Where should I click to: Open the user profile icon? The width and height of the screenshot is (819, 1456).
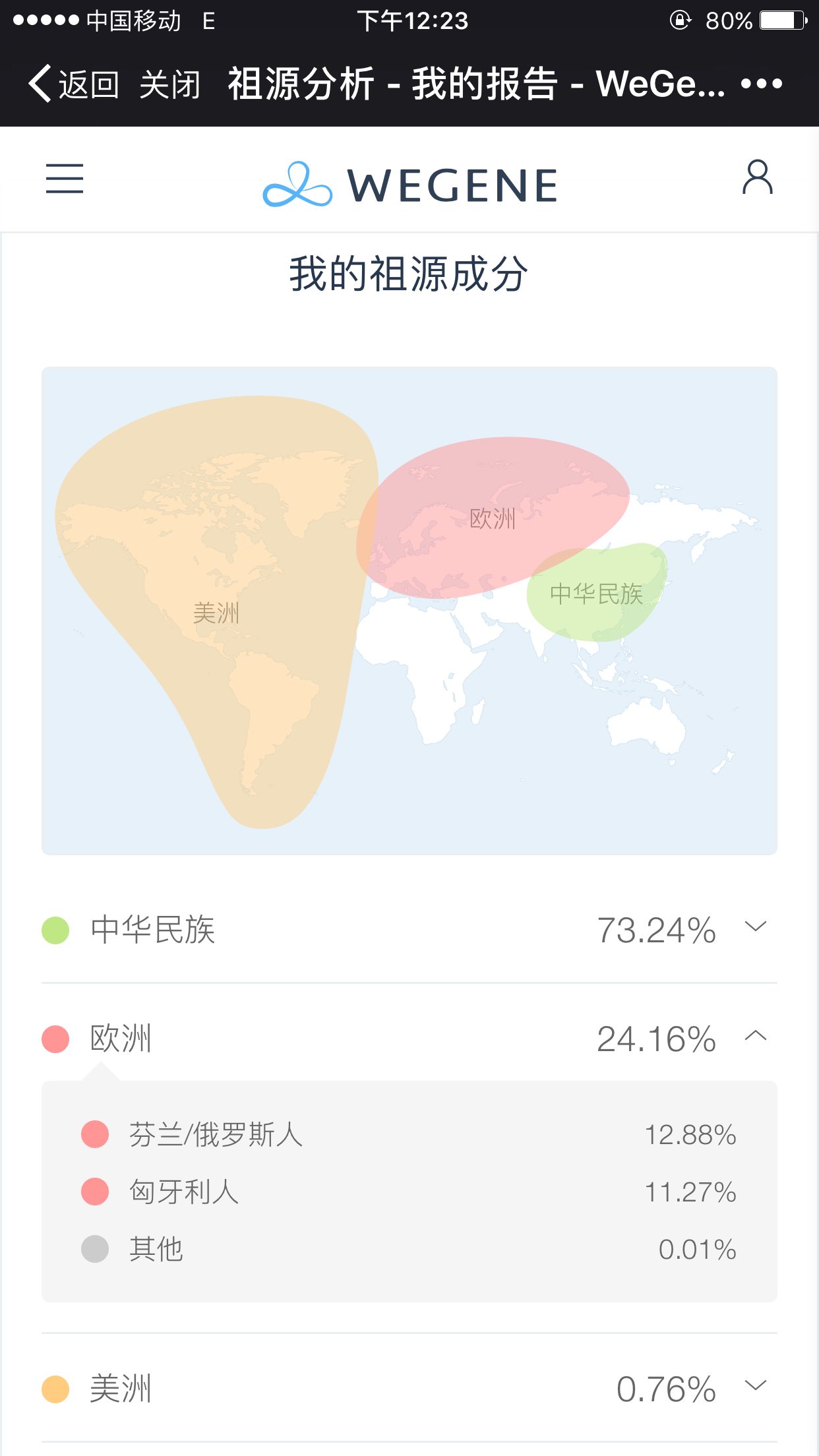point(757,177)
